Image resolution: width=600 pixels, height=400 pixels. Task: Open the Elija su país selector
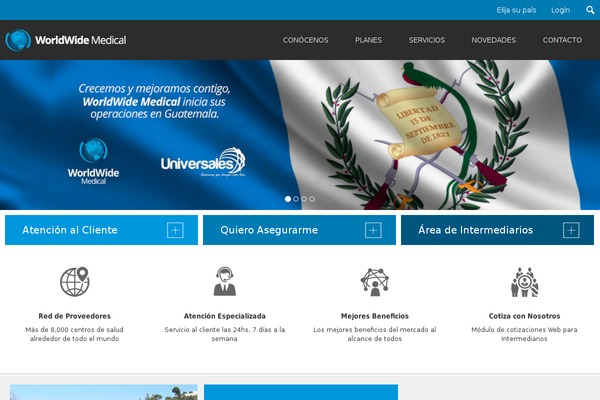click(x=516, y=10)
